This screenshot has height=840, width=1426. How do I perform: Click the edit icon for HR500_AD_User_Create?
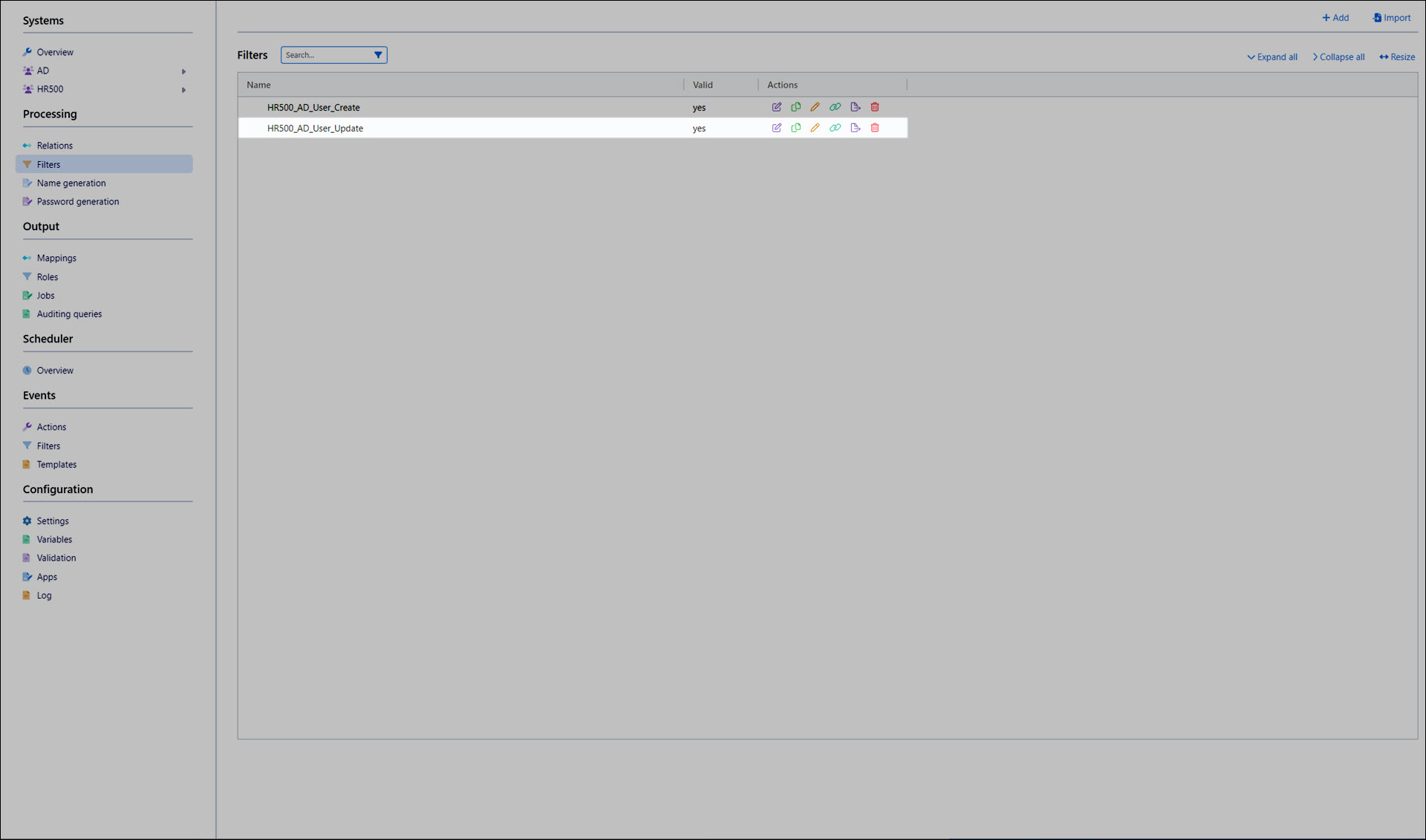(x=776, y=107)
